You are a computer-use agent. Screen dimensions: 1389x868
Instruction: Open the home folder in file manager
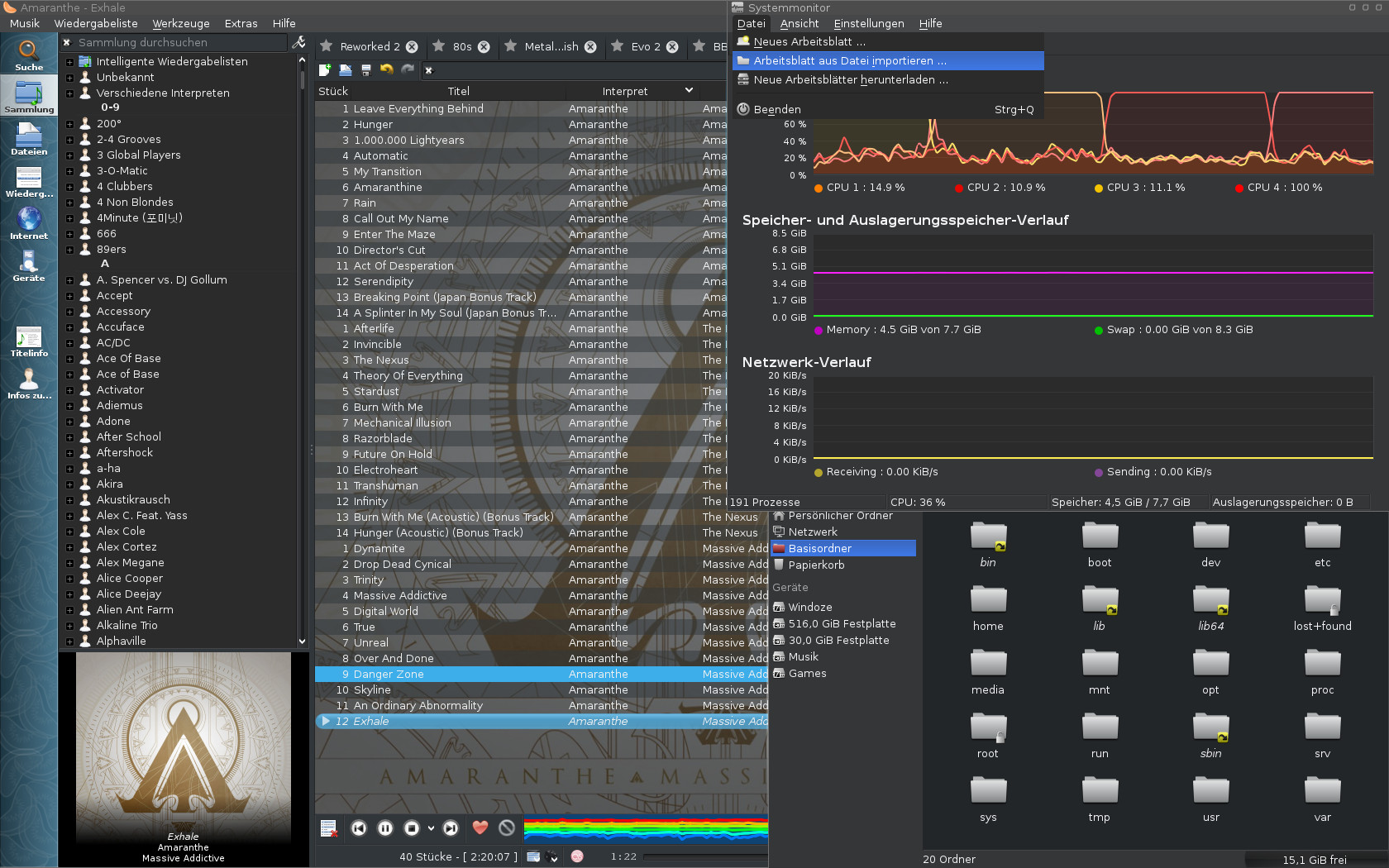coord(988,608)
